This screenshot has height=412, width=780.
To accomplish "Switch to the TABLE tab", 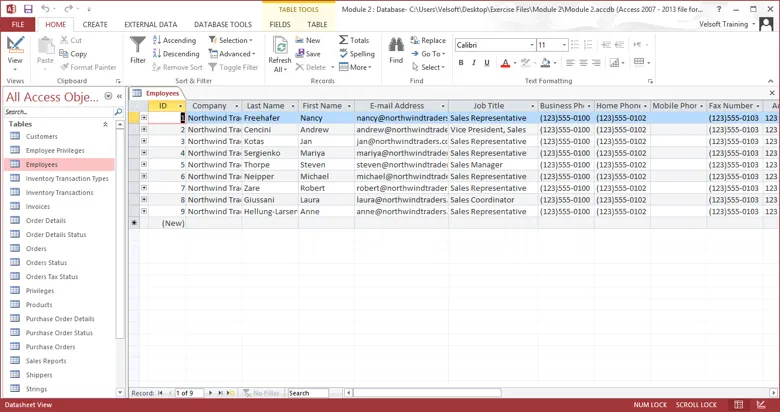I will pyautogui.click(x=317, y=24).
